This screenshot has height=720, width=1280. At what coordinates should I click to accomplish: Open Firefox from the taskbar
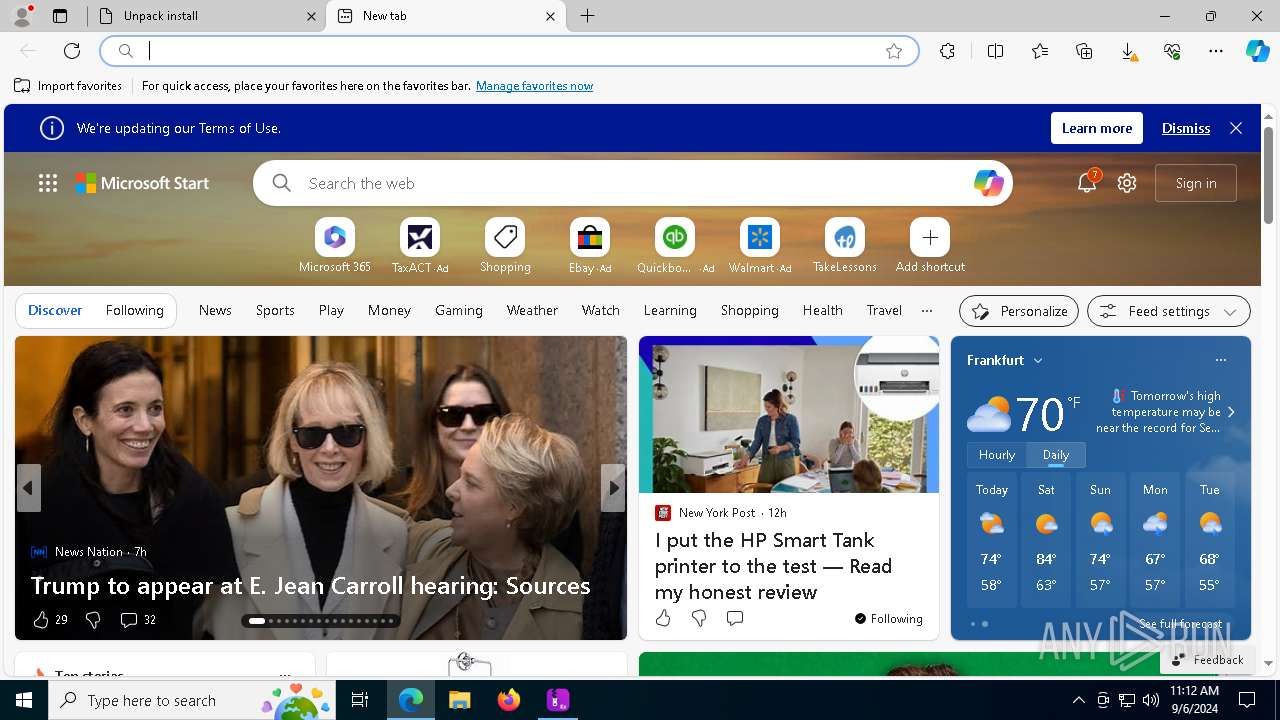coord(509,700)
